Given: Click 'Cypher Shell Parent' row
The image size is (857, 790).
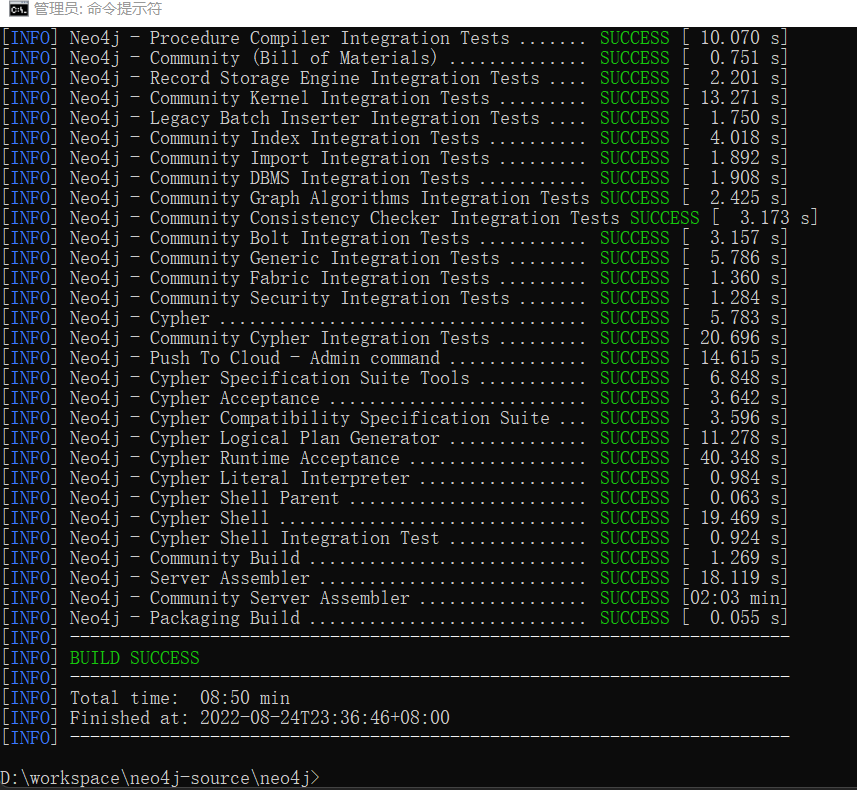Looking at the screenshot, I should point(395,498).
